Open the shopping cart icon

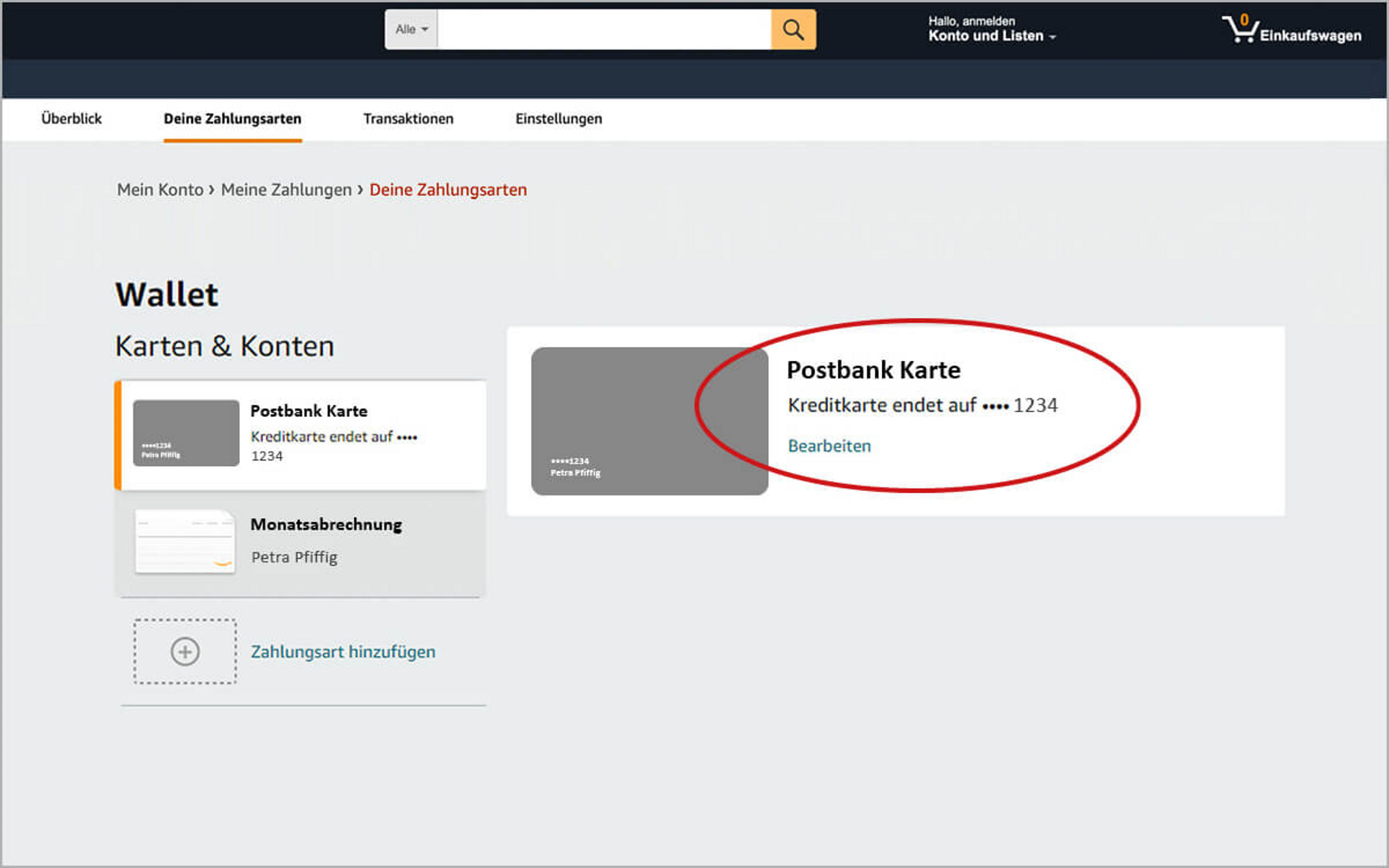[x=1239, y=30]
